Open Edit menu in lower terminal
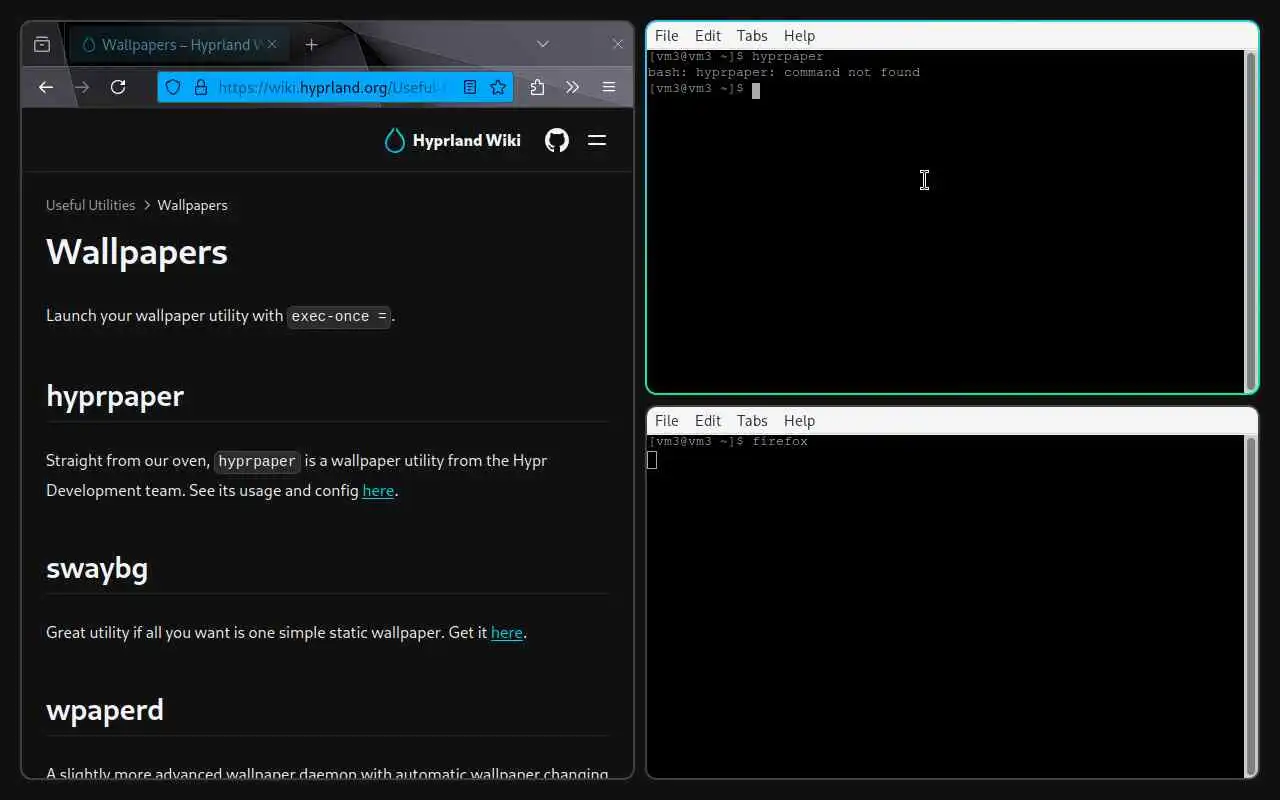The height and width of the screenshot is (800, 1280). [x=708, y=421]
